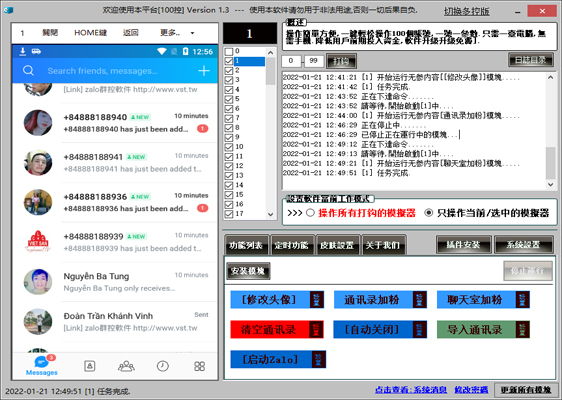Image resolution: width=562 pixels, height=400 pixels.
Task: Open settings icon beside 通讯录加粉 module
Action: pos(420,300)
